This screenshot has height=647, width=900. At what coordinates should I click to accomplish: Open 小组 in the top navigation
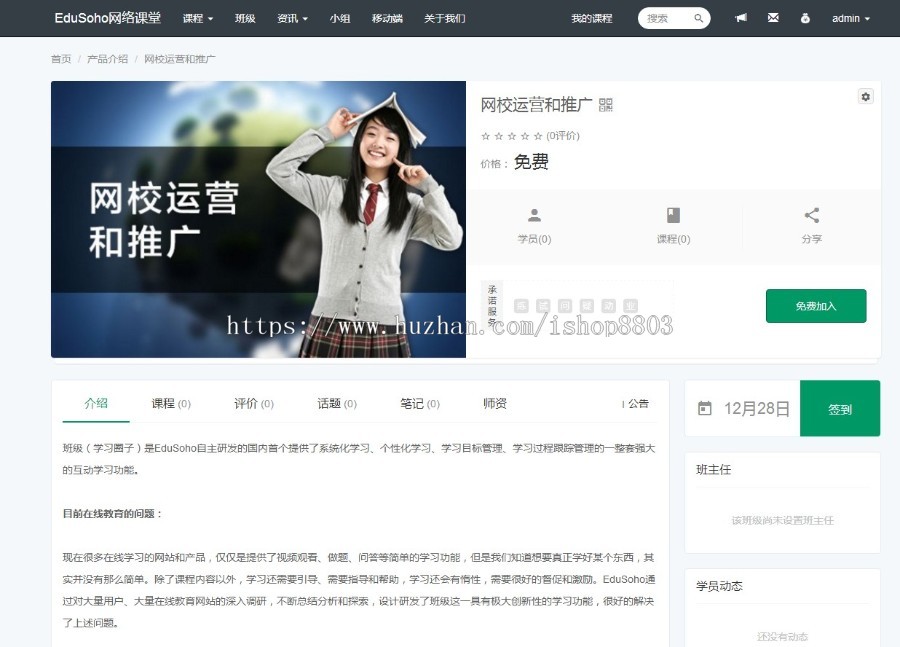(x=340, y=18)
